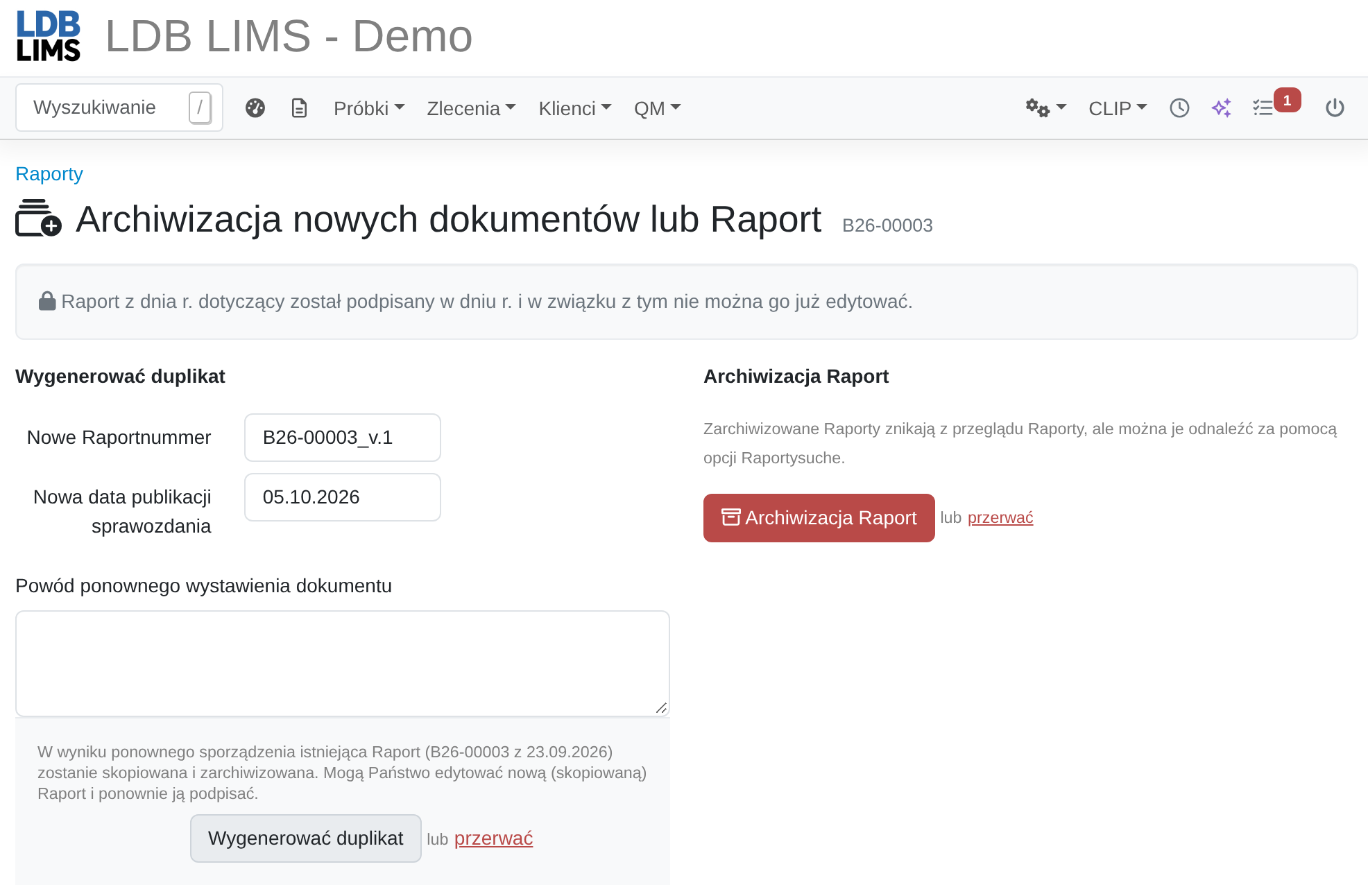The image size is (1368, 896).
Task: Click przerwać next to Archiwizacja Raport
Action: coord(1000,517)
